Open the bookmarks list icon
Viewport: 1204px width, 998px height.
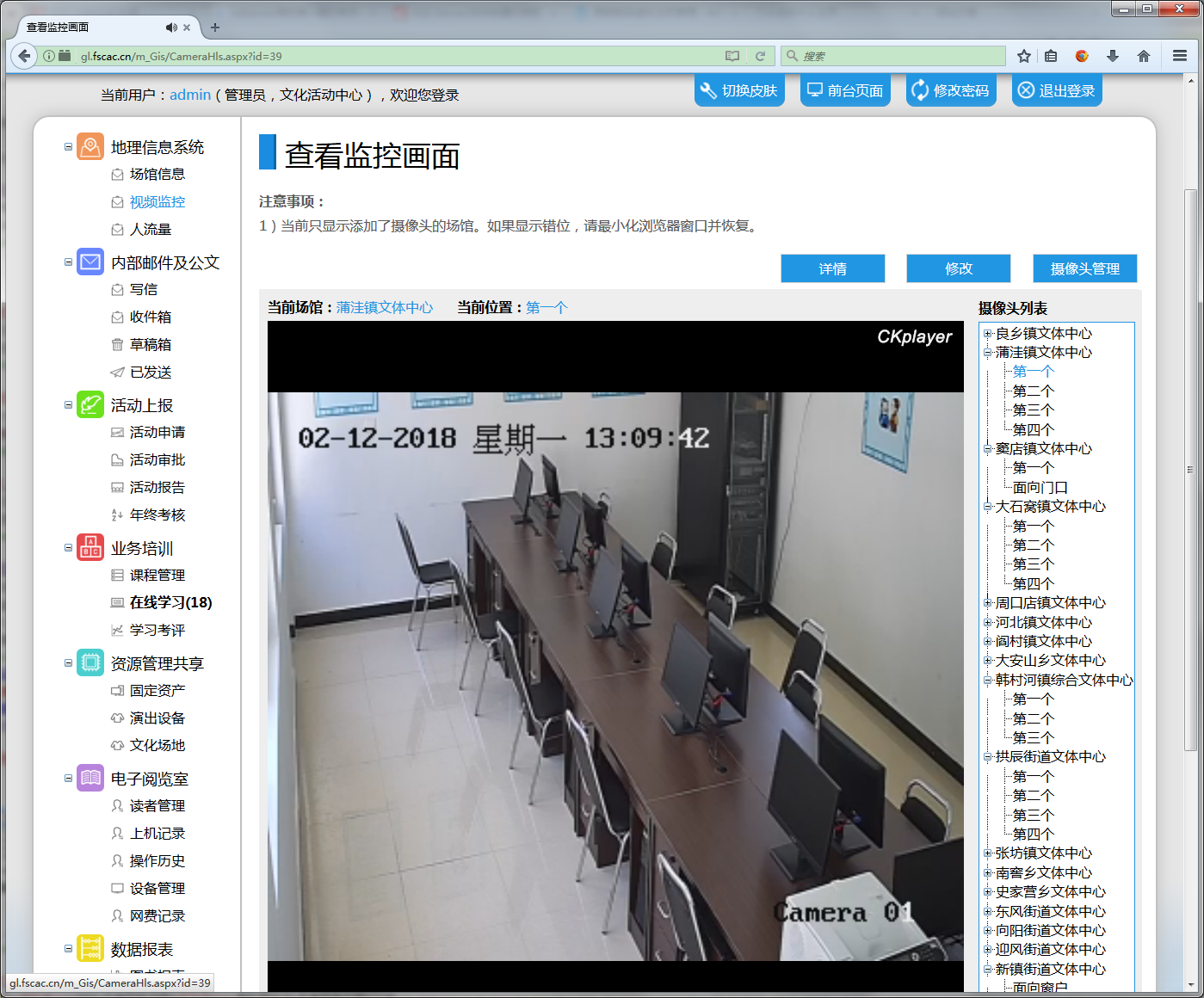coord(1051,56)
